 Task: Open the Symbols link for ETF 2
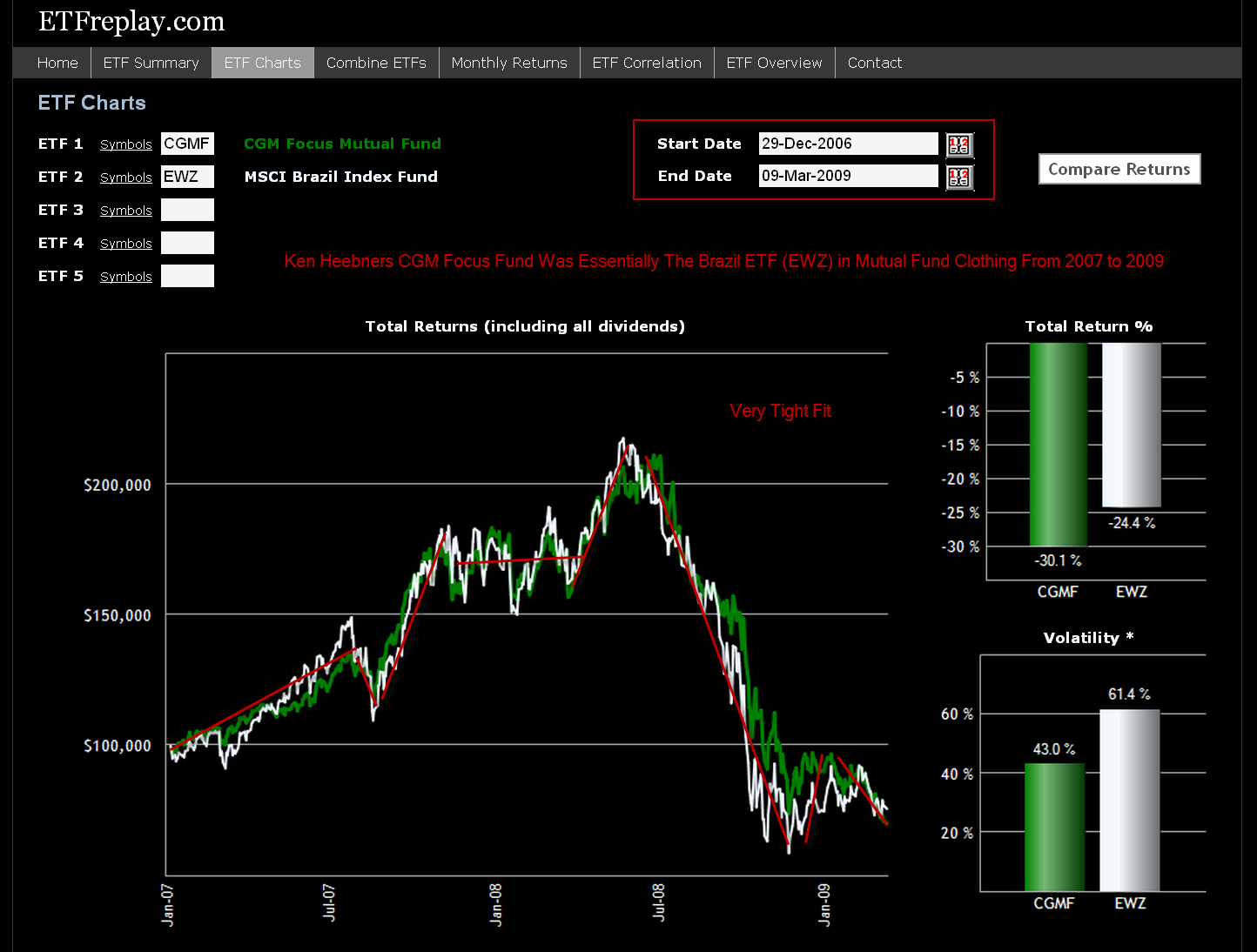click(x=126, y=178)
